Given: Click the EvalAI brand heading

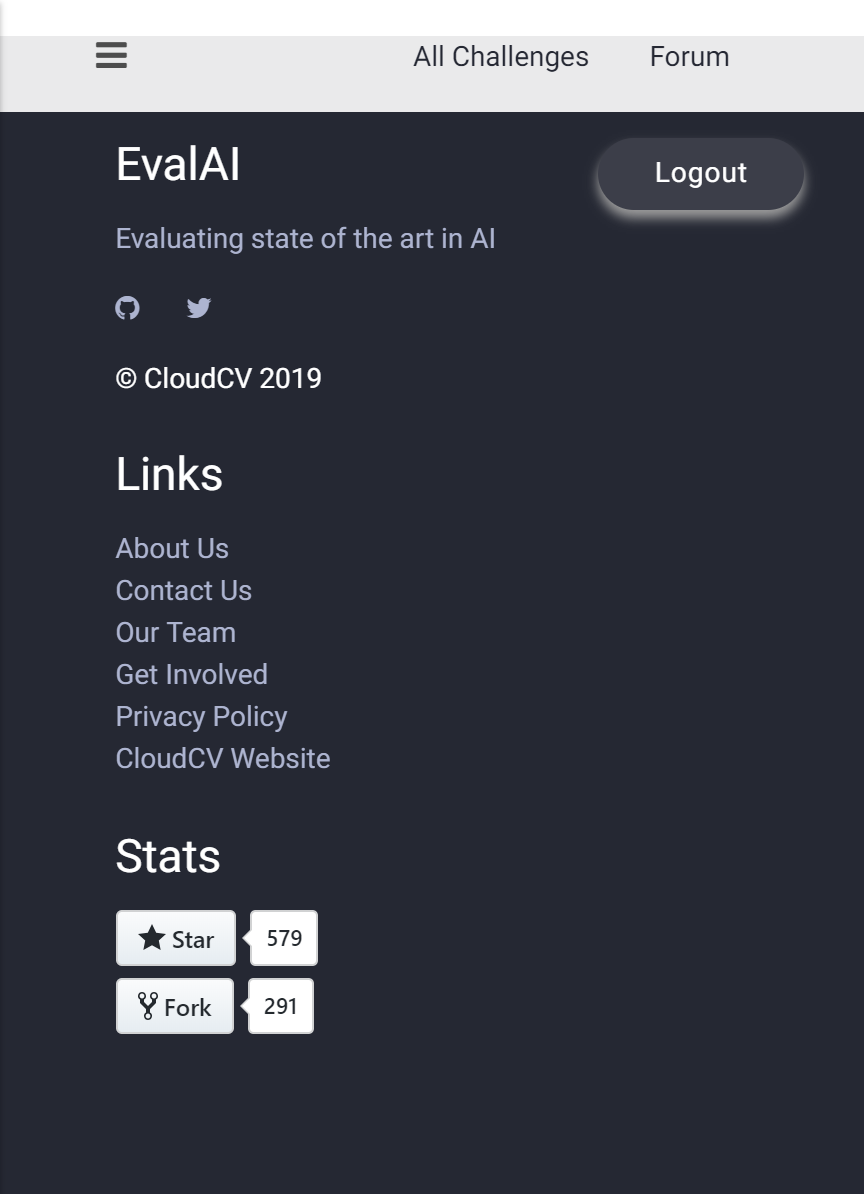Looking at the screenshot, I should click(x=177, y=163).
